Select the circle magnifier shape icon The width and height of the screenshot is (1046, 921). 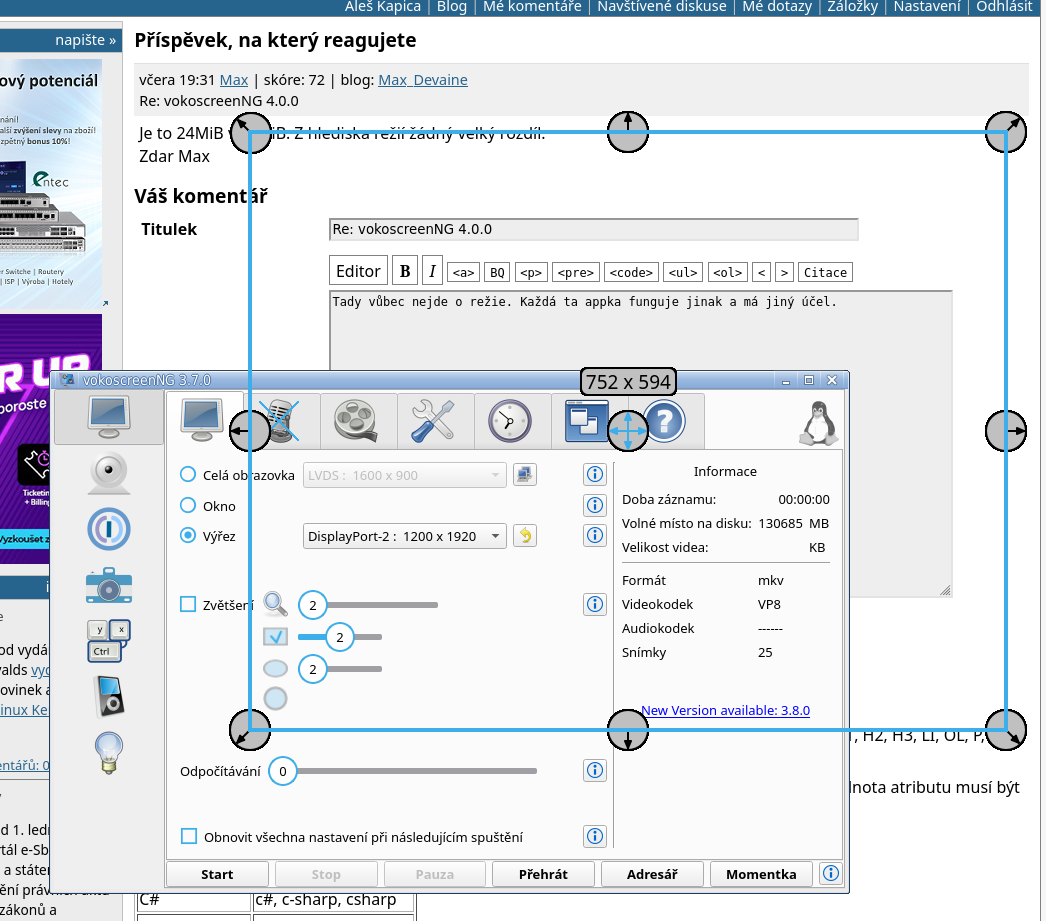click(275, 699)
